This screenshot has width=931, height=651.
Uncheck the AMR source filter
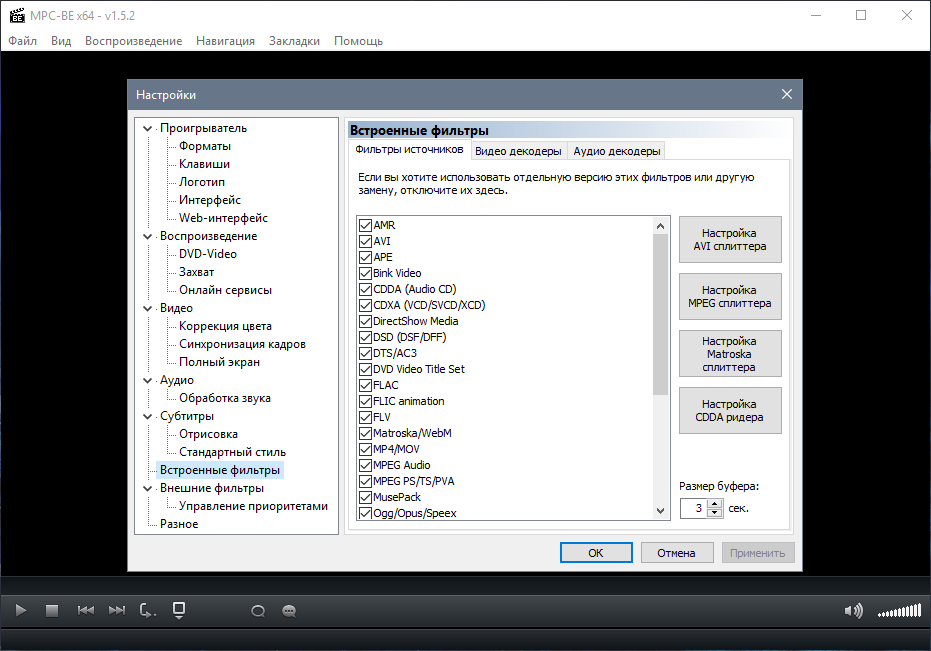coord(365,225)
